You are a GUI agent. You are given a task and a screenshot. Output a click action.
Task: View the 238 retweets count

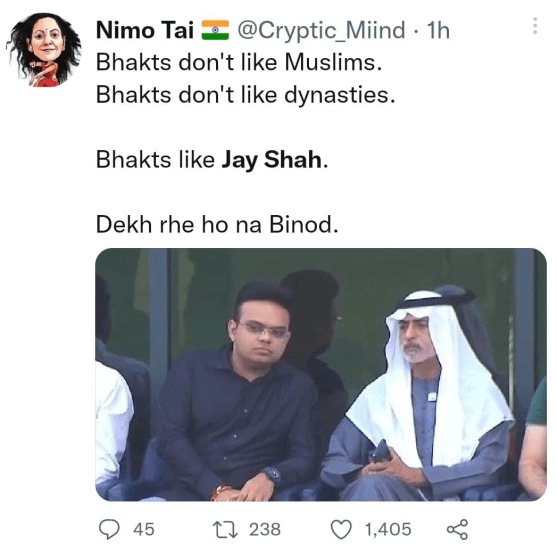[x=265, y=529]
